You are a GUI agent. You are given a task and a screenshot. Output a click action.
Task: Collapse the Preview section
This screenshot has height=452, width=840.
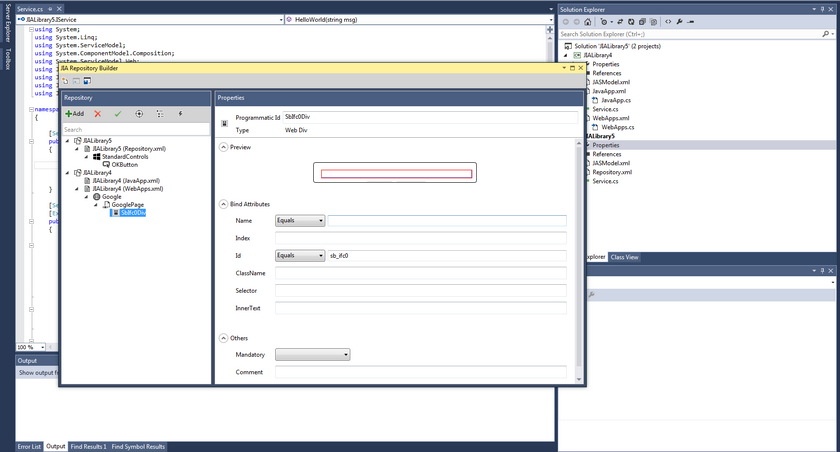(x=223, y=147)
